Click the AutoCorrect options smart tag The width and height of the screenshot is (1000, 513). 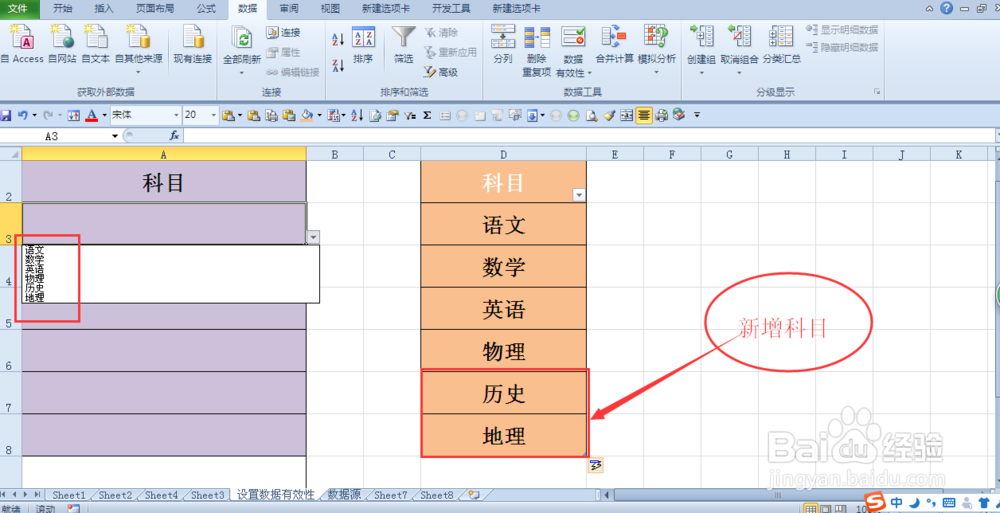596,466
